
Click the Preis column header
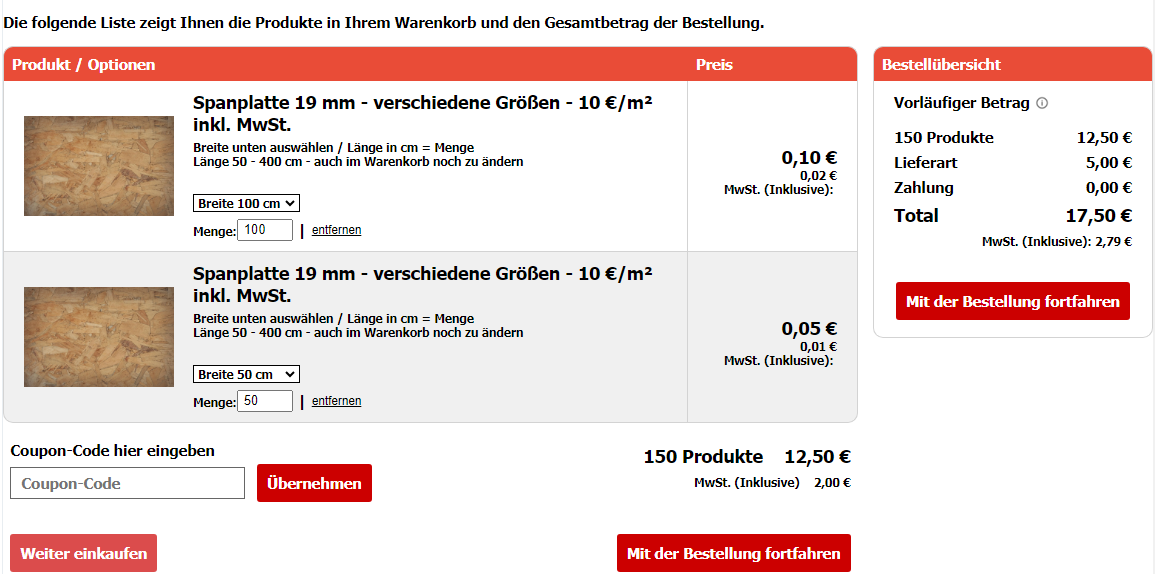(x=715, y=65)
